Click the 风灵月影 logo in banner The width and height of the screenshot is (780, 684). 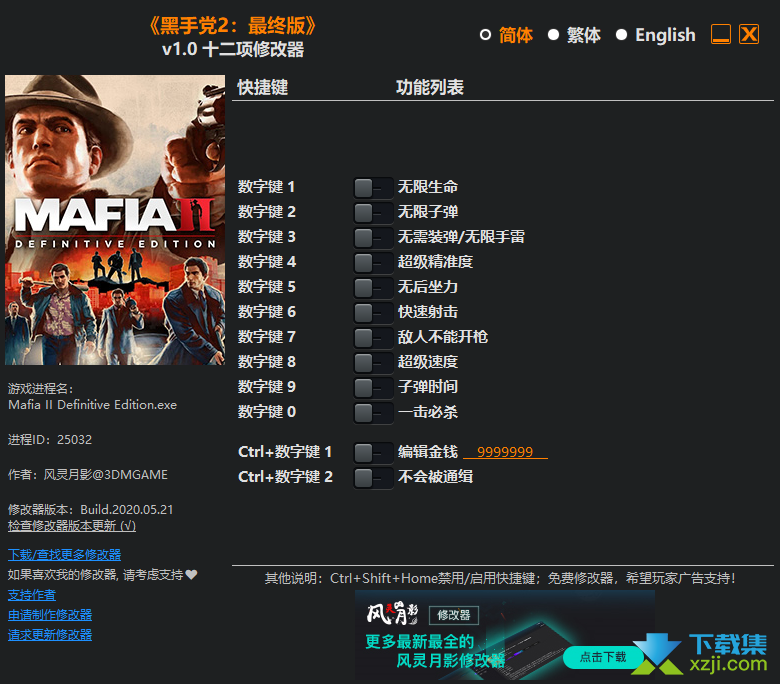point(392,614)
